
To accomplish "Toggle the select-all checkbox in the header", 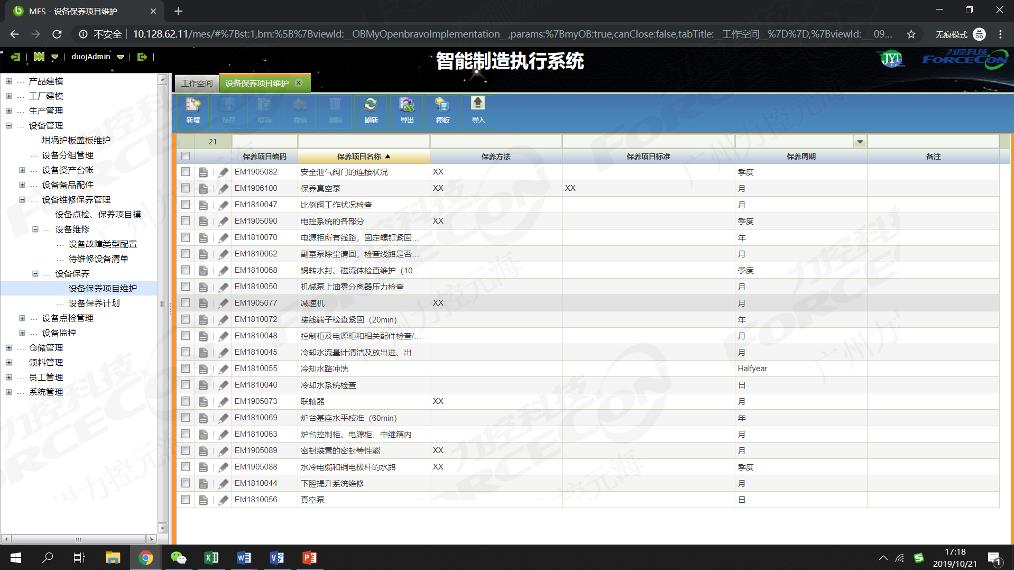I will tap(186, 157).
